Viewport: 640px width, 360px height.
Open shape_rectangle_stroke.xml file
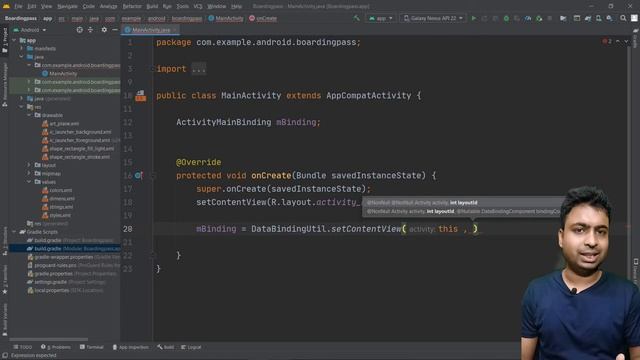click(76, 157)
